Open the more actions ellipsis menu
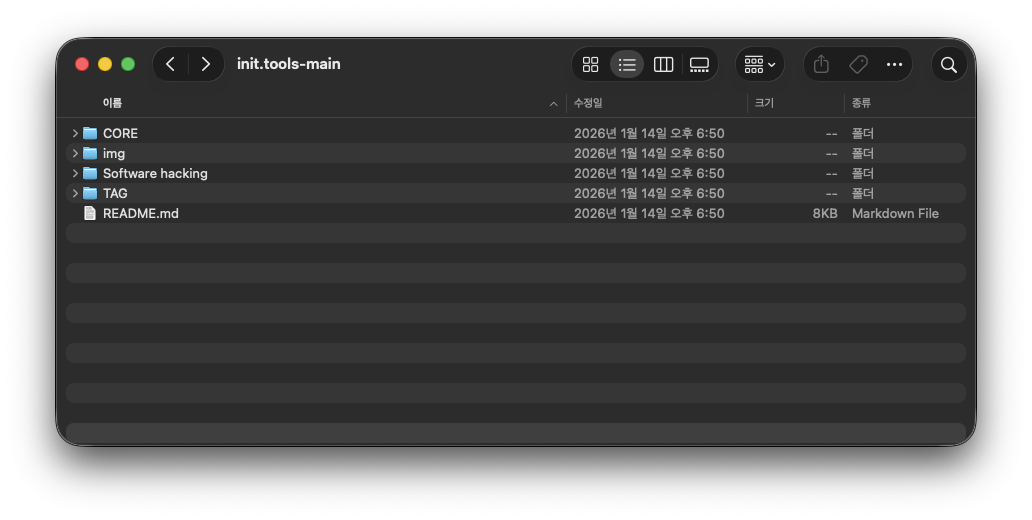Screen dimensions: 1032x520 tap(894, 64)
